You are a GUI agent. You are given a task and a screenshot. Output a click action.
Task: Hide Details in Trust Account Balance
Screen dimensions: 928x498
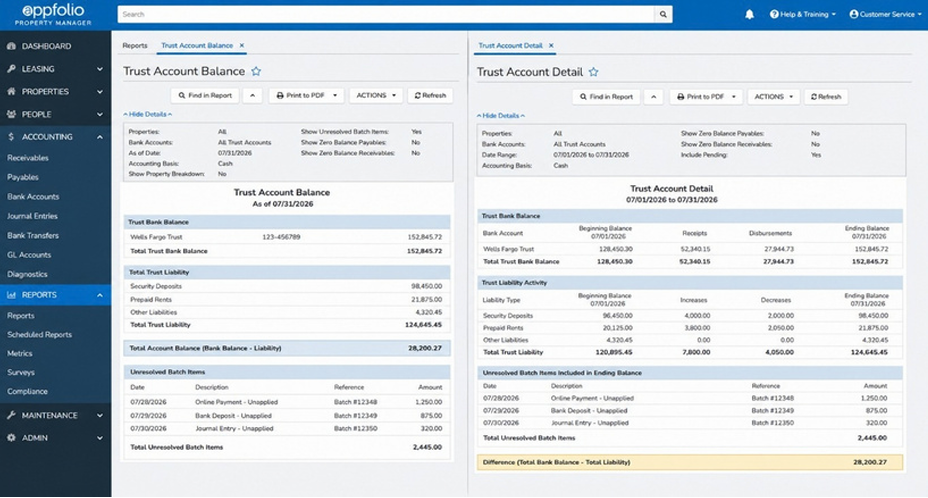coord(147,114)
